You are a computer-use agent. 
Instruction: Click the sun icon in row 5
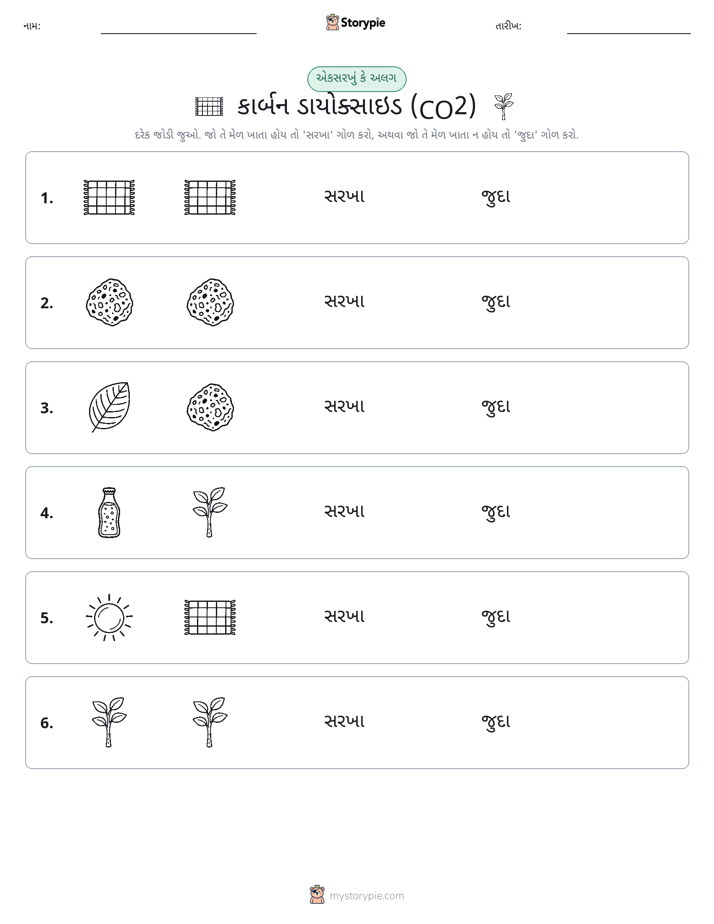(x=109, y=617)
